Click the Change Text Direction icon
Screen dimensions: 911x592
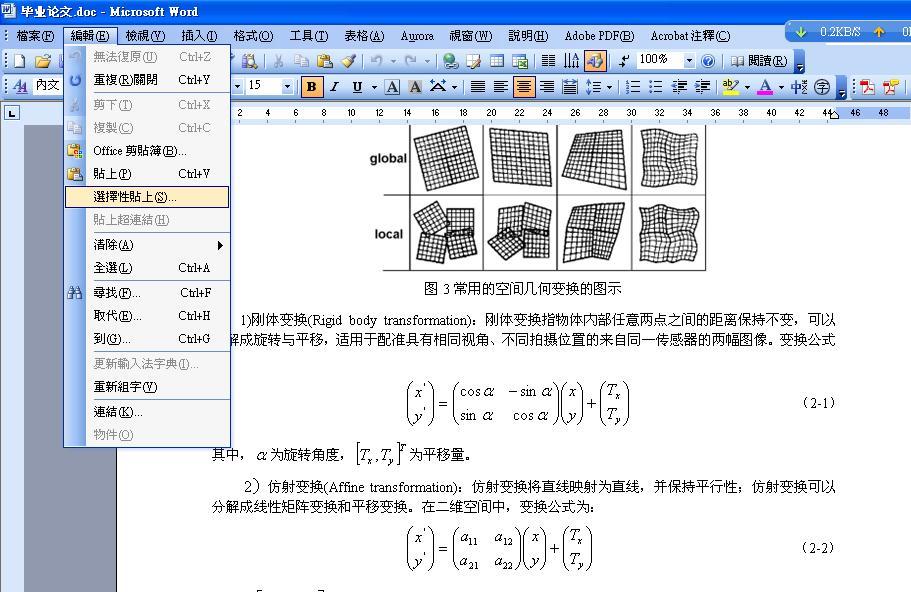(x=571, y=60)
